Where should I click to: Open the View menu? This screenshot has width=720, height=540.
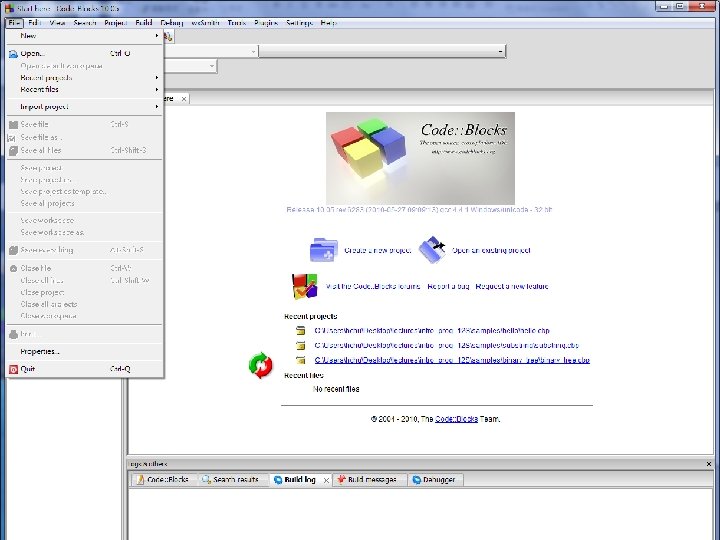57,22
